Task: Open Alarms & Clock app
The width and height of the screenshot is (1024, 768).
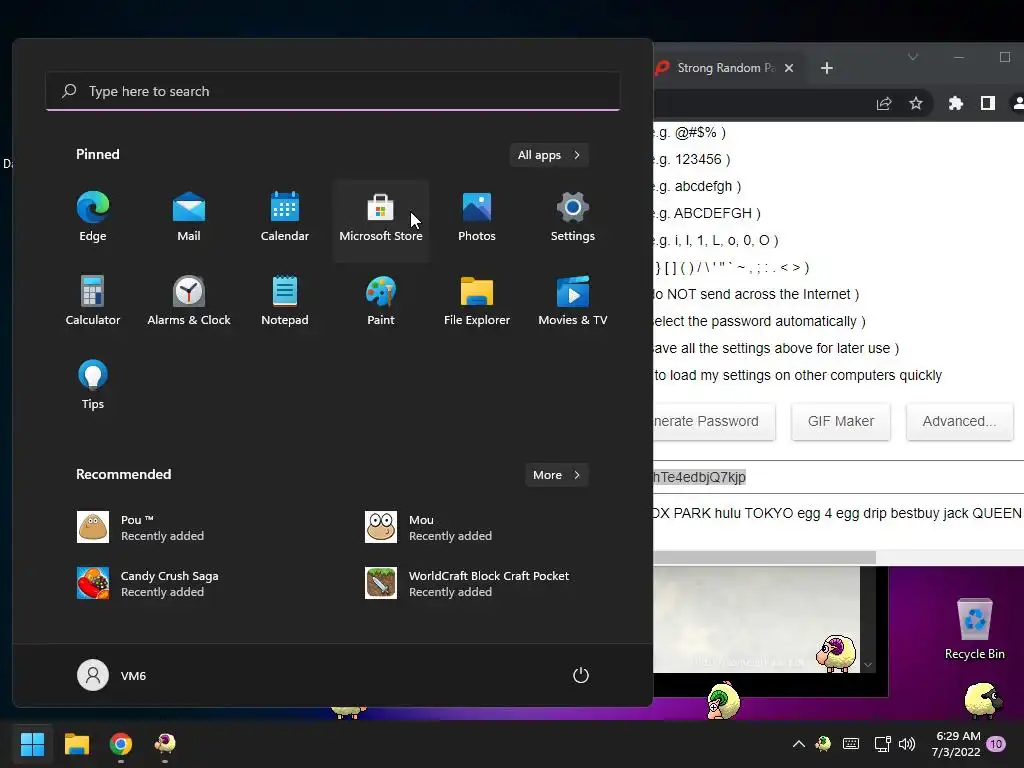Action: point(189,302)
